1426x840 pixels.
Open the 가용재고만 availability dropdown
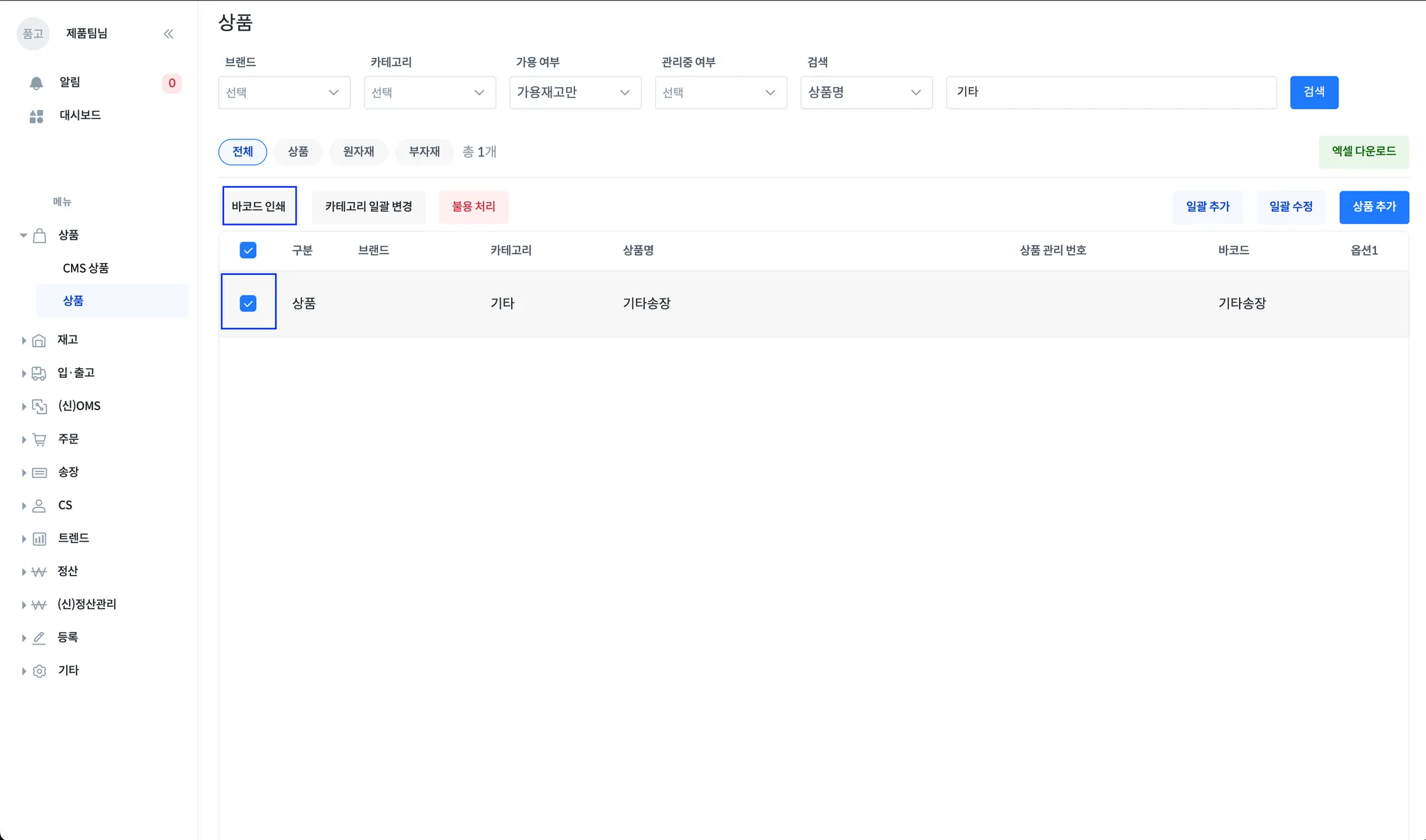[x=574, y=93]
